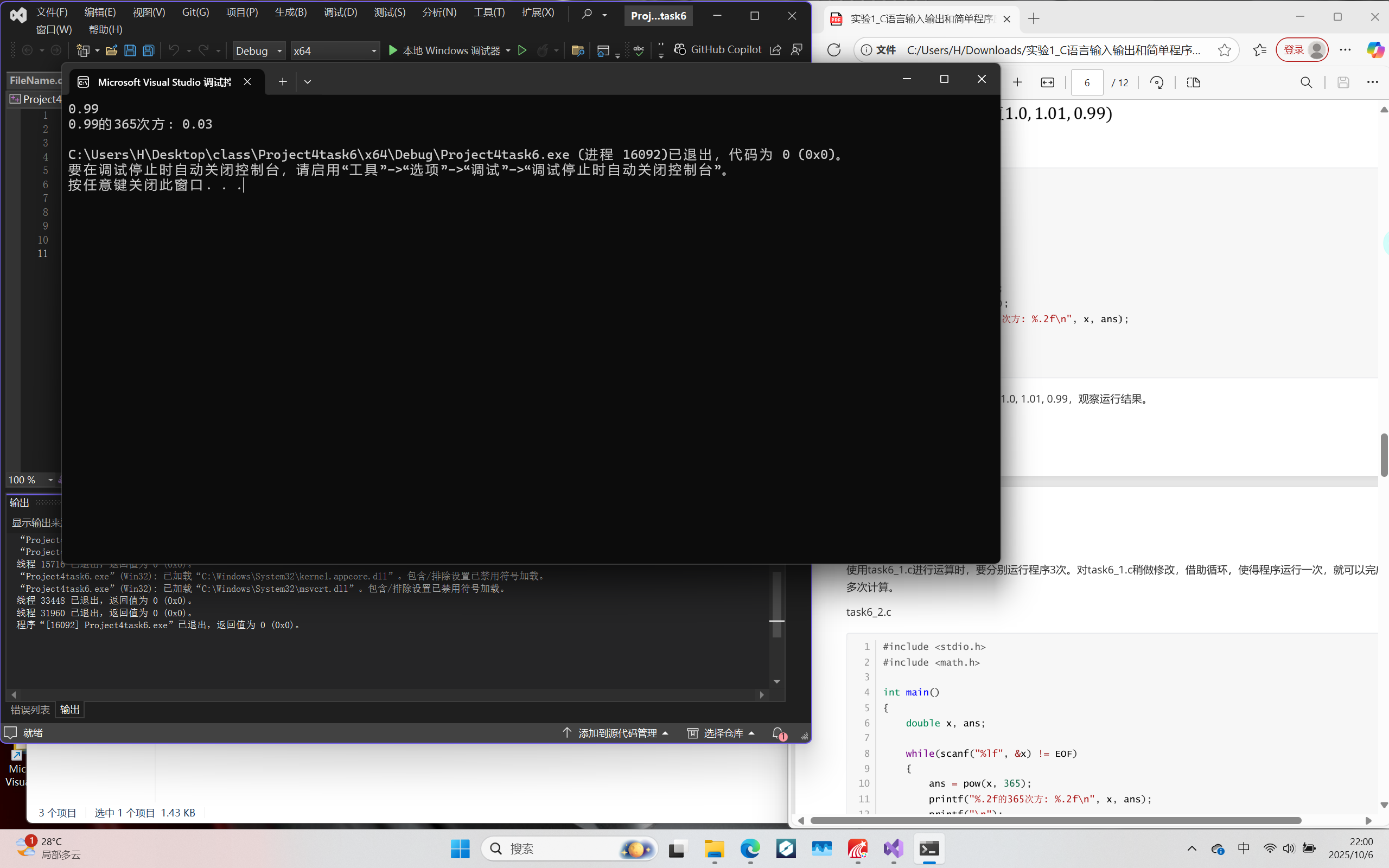Click the PDF rotate icon
1389x868 pixels.
pyautogui.click(x=1157, y=82)
